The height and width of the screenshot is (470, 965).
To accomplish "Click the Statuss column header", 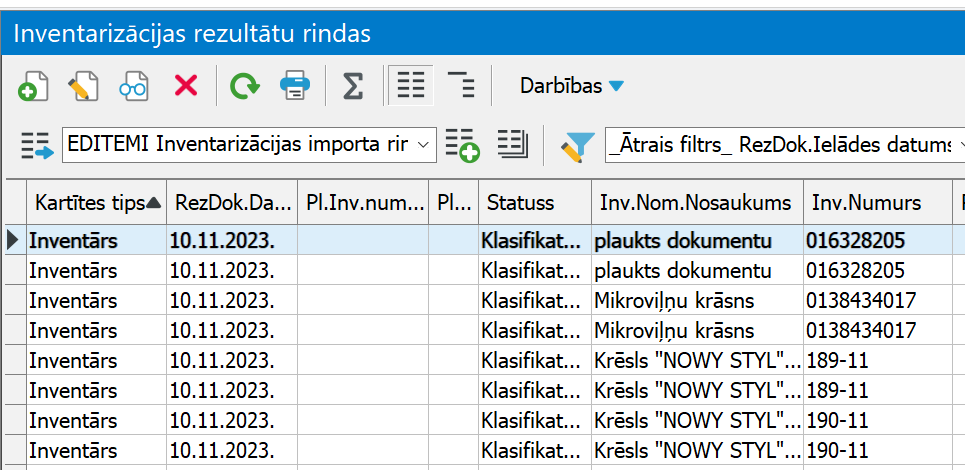I will tap(535, 202).
